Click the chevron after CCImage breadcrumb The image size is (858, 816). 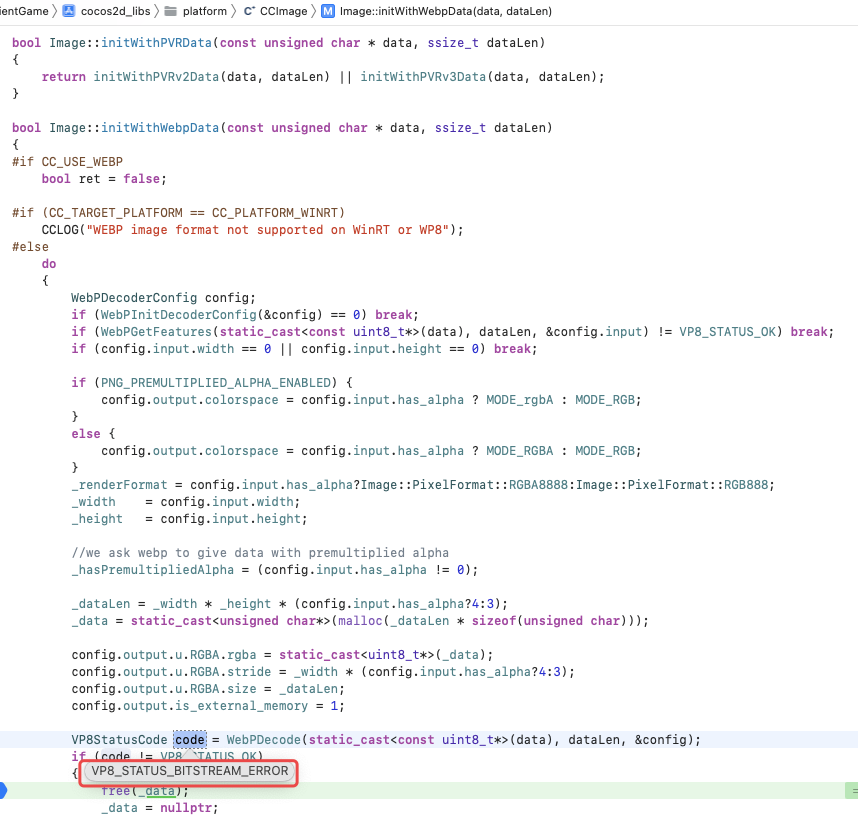tap(312, 12)
